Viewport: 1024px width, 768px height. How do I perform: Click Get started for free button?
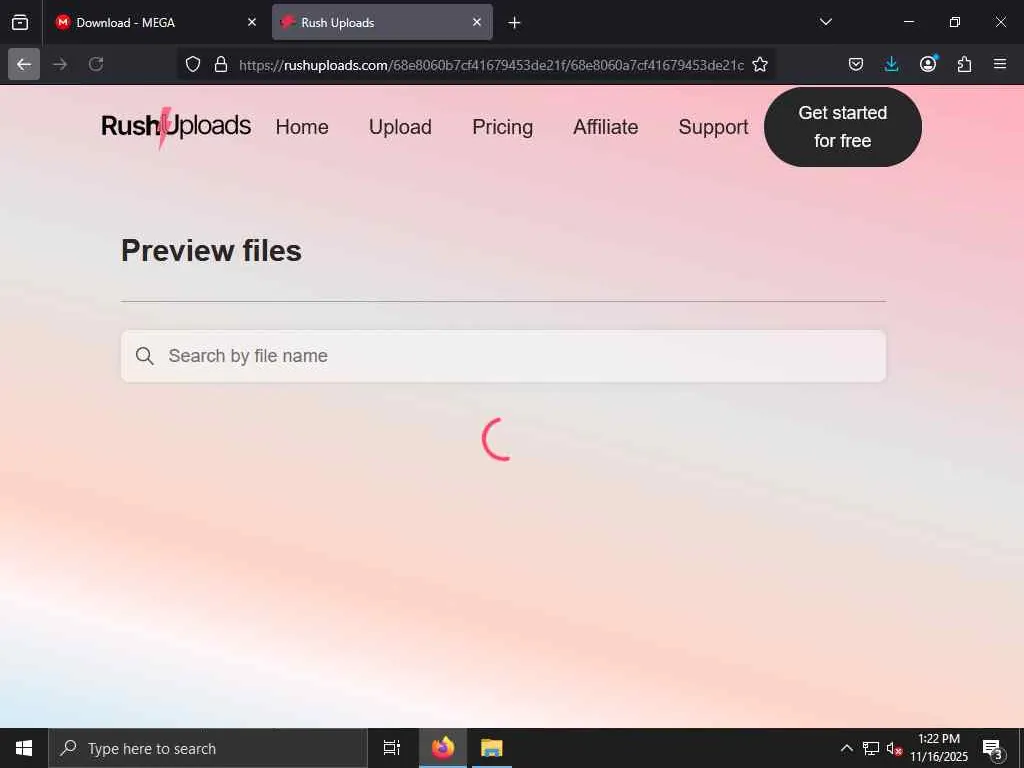[x=842, y=127]
